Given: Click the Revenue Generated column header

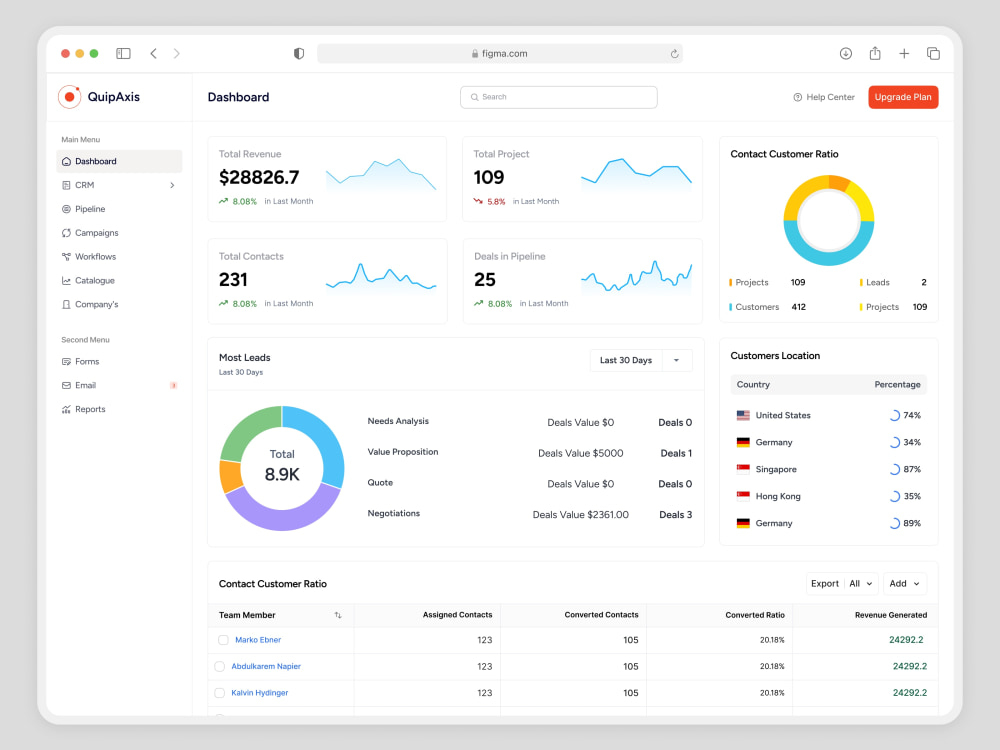Looking at the screenshot, I should click(x=890, y=615).
